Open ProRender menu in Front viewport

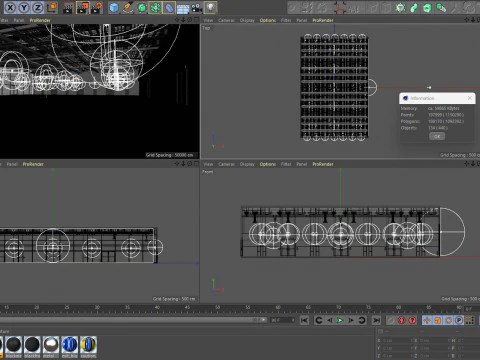[323, 164]
